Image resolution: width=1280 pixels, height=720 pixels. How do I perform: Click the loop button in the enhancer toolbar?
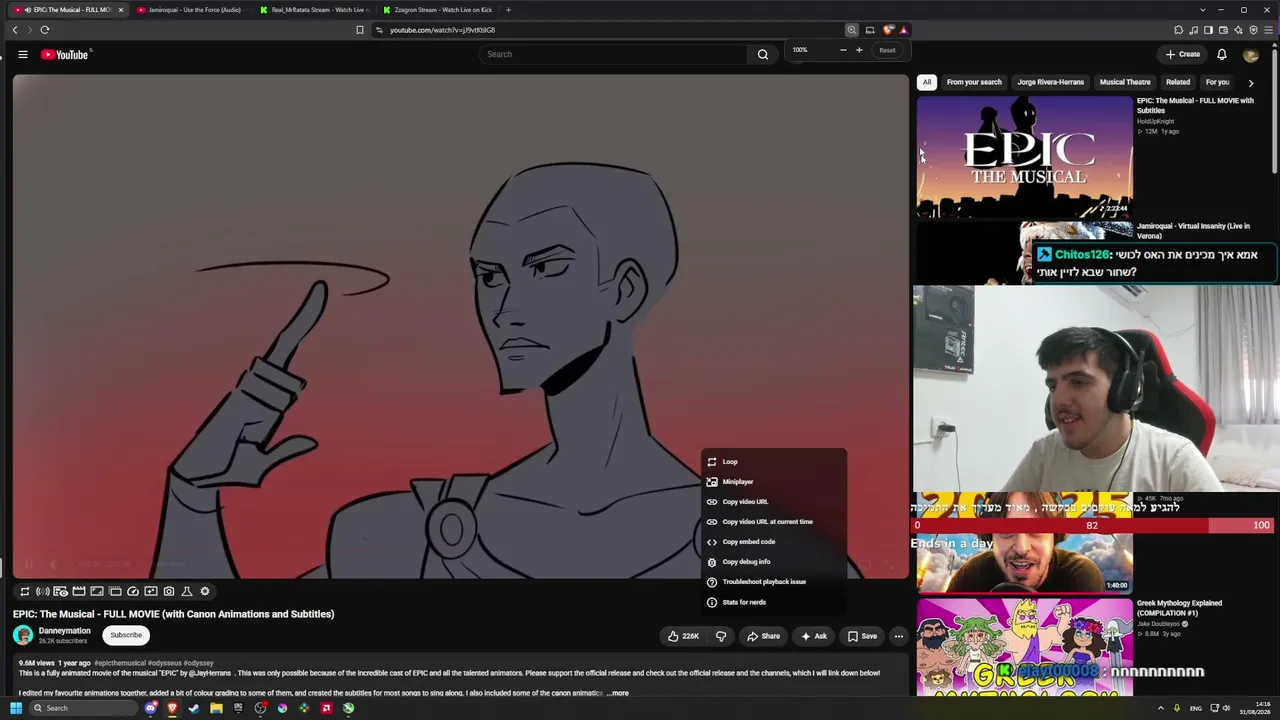coord(25,591)
